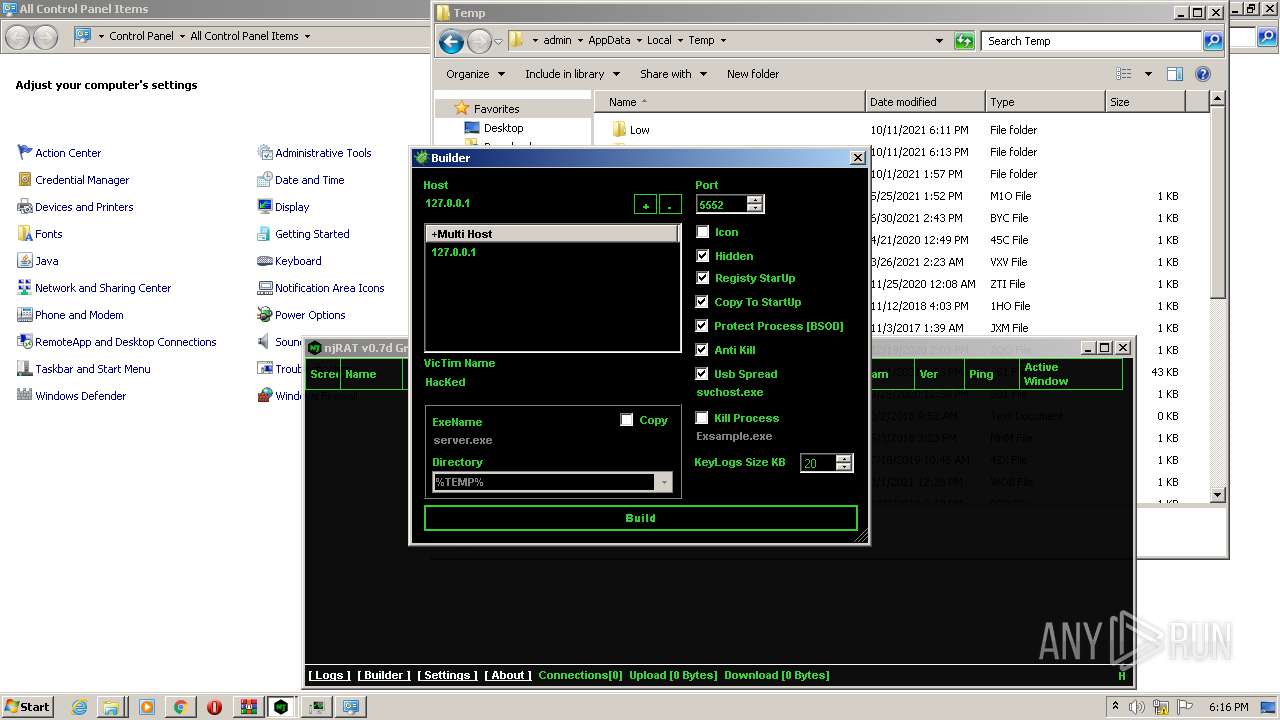This screenshot has height=720, width=1280.
Task: Click njRAT taskbar button
Action: 282,707
